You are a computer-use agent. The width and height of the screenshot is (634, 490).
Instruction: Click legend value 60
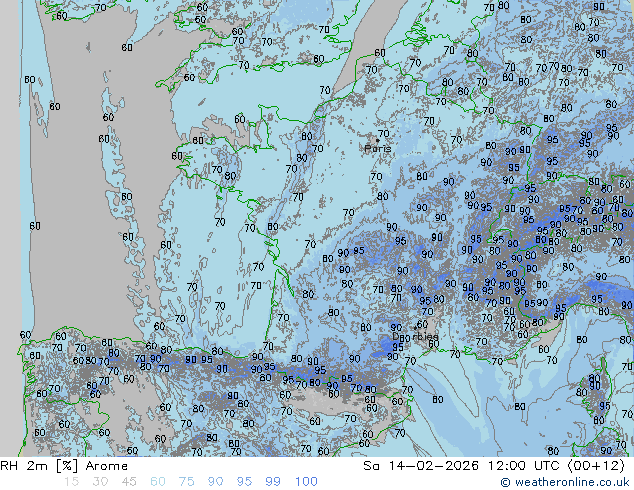[158, 482]
